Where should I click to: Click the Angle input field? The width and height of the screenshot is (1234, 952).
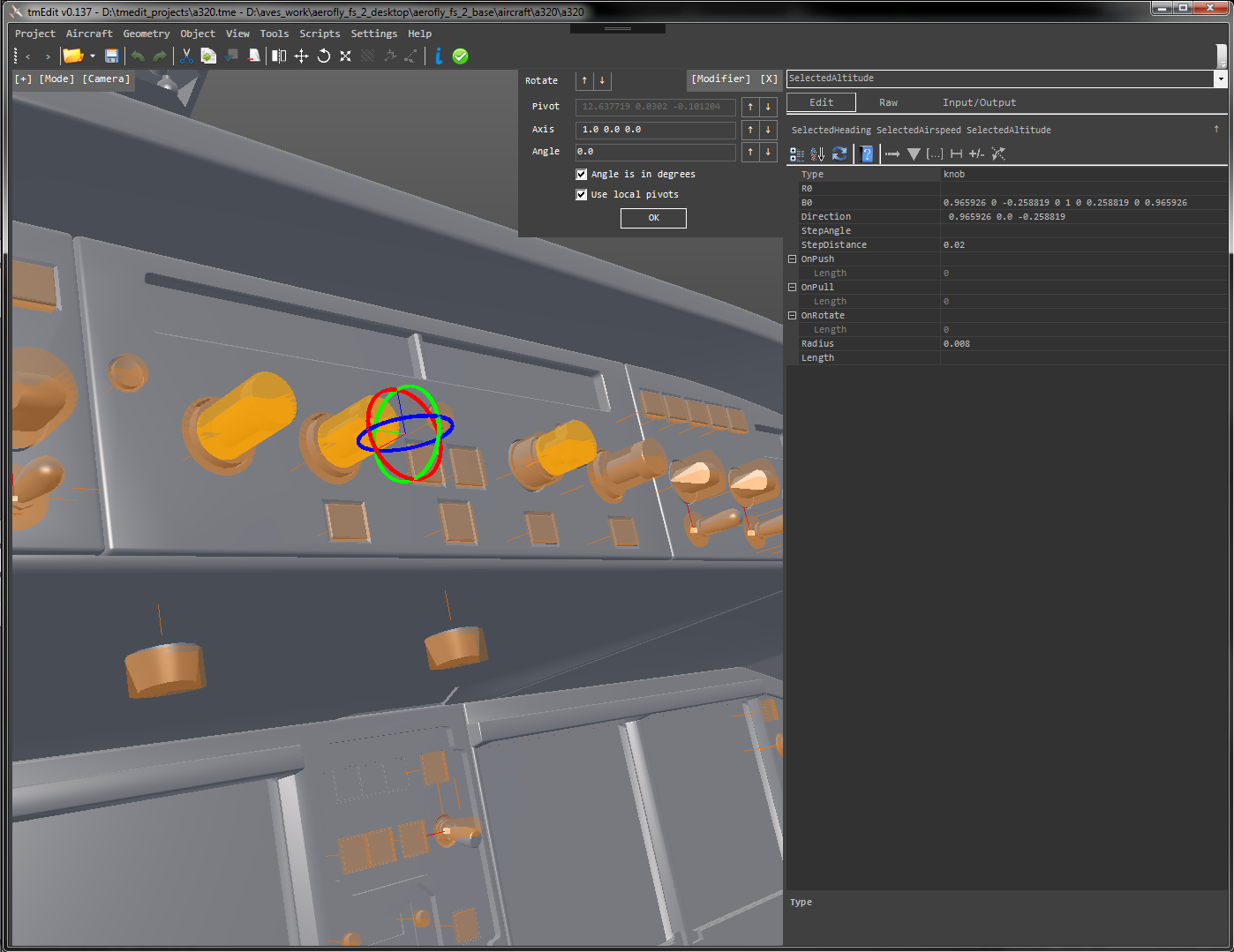pyautogui.click(x=655, y=153)
